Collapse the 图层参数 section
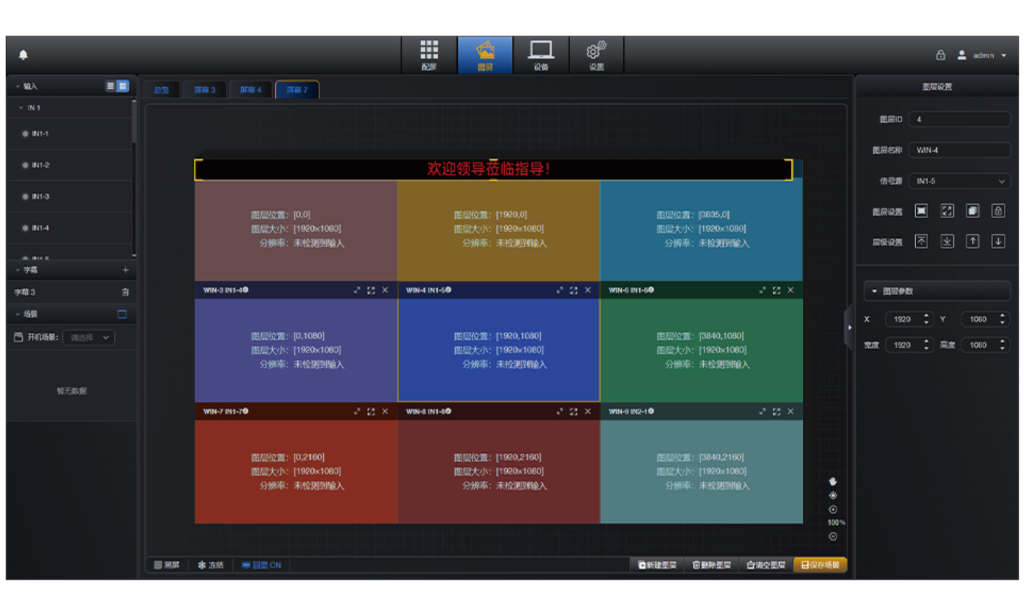Image resolution: width=1024 pixels, height=616 pixels. pyautogui.click(x=875, y=291)
